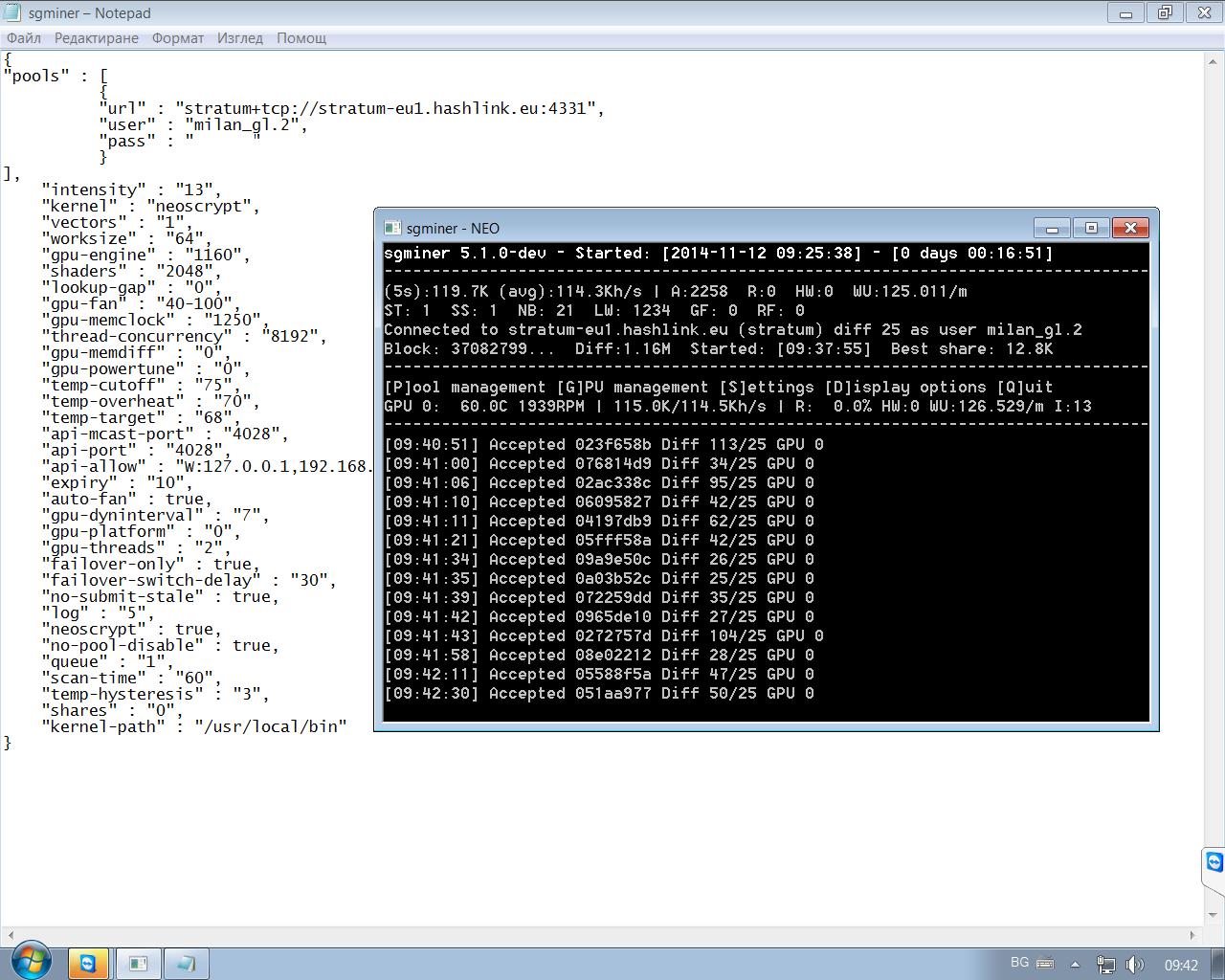
Task: Click the sgminer 5.1.0-dev header line
Action: [718, 253]
